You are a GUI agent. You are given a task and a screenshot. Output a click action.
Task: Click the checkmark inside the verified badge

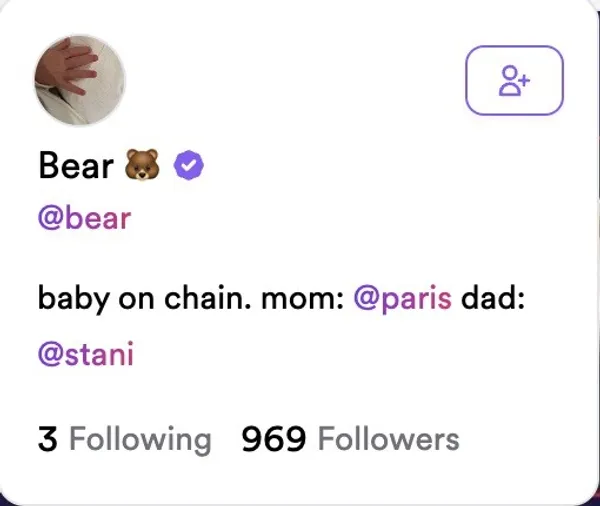189,166
